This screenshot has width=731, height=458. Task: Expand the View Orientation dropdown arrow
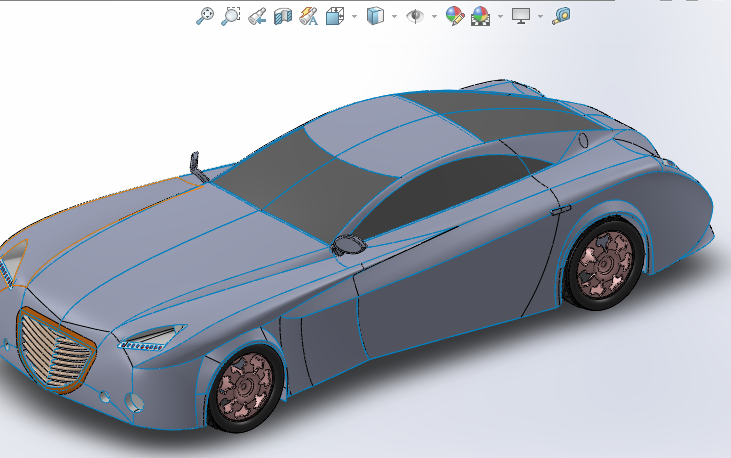pos(353,16)
